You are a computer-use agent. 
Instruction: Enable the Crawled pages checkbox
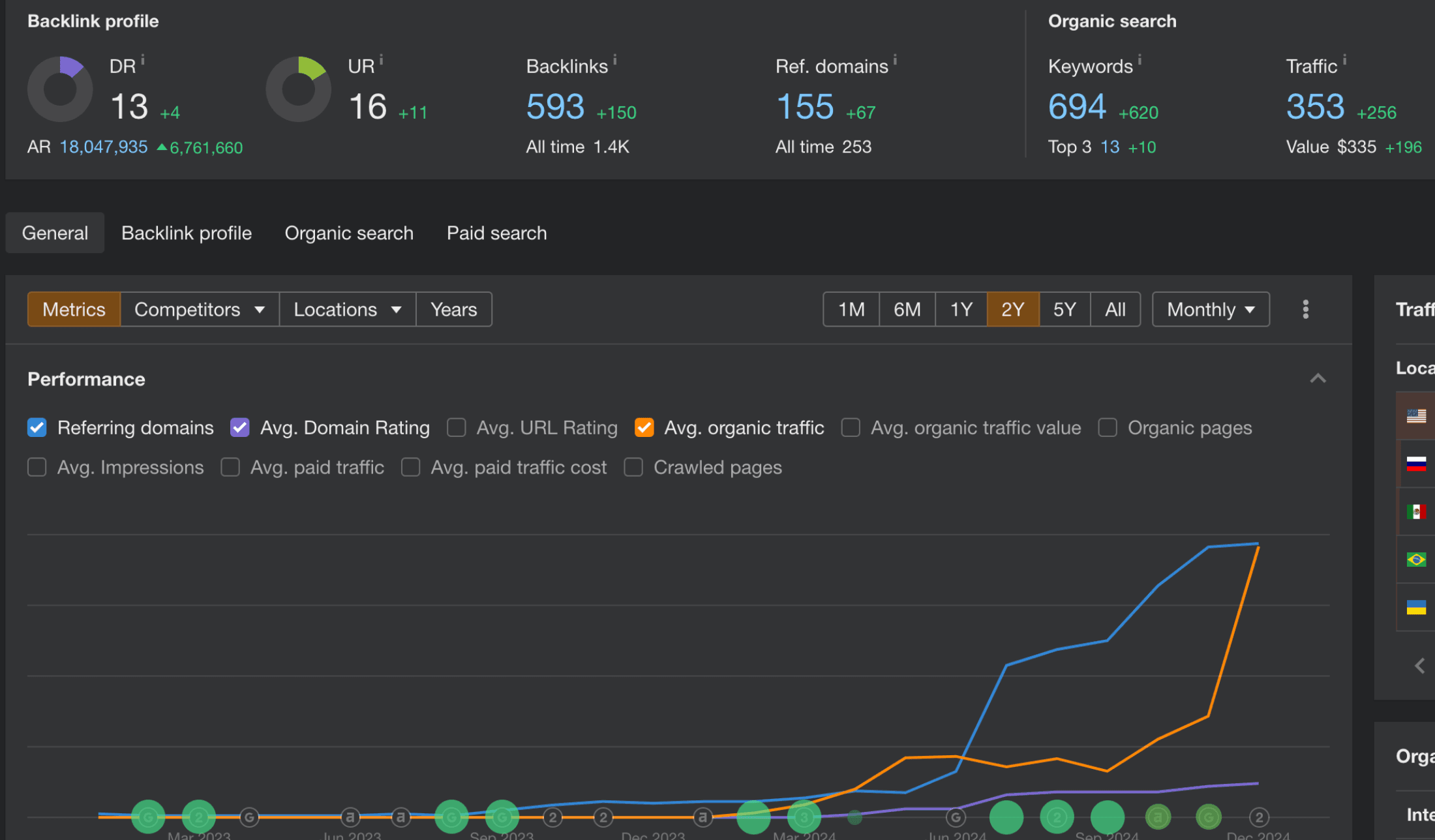pyautogui.click(x=633, y=468)
